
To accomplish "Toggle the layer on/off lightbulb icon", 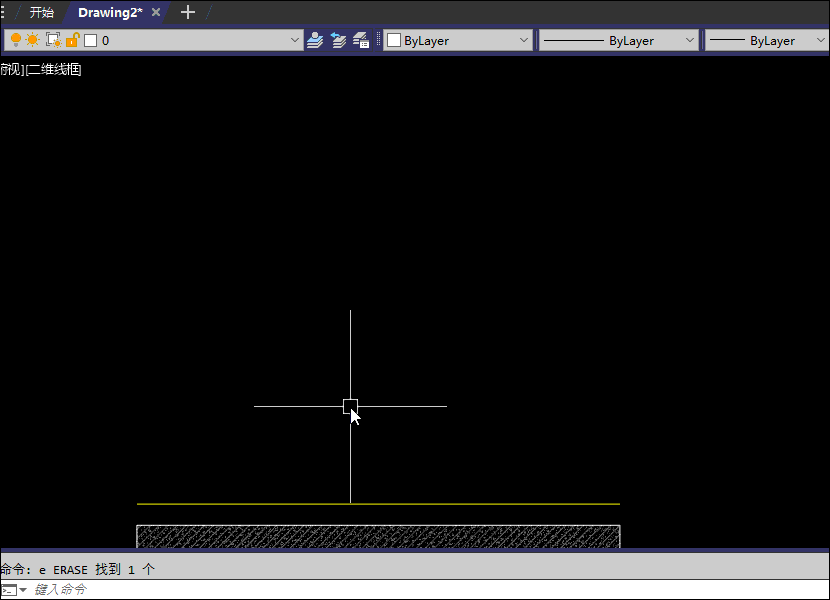I will 16,40.
